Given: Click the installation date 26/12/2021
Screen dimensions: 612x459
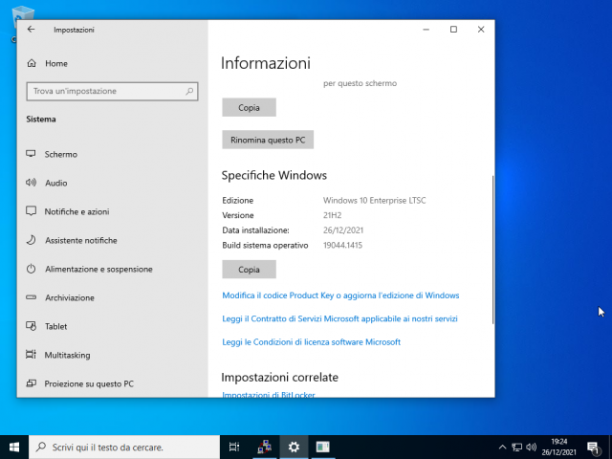Looking at the screenshot, I should 343,230.
